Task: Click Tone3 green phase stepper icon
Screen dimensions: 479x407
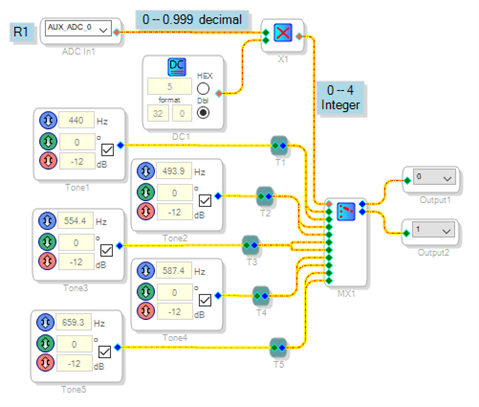Action: [x=47, y=242]
